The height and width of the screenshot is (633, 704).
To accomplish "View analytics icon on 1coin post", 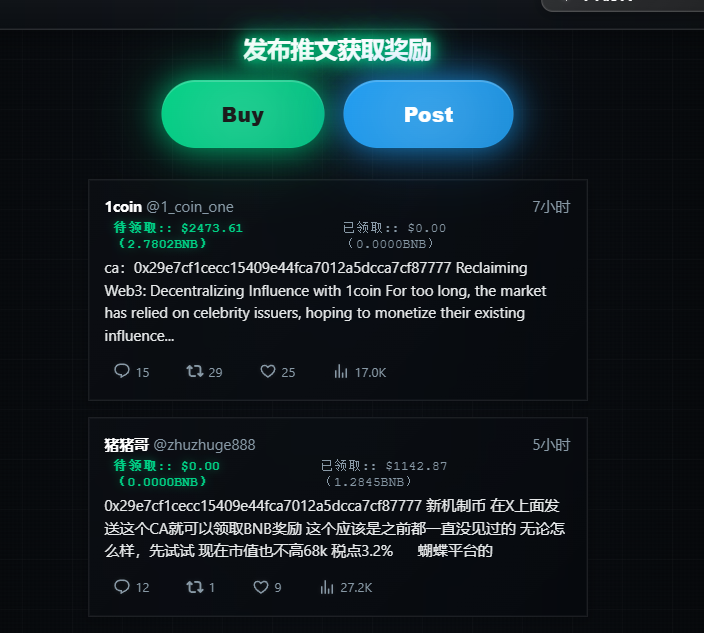I will click(x=341, y=371).
